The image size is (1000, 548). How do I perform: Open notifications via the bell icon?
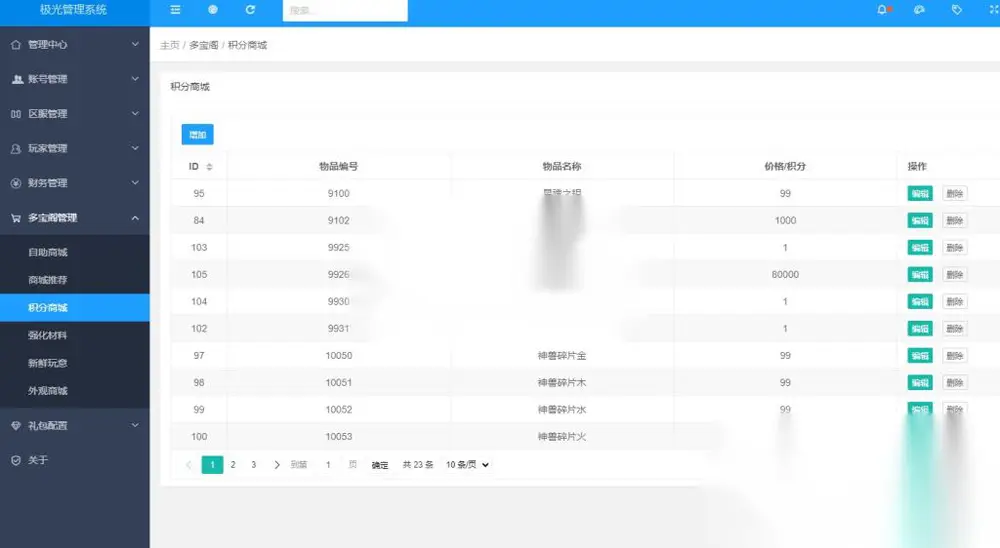coord(882,10)
